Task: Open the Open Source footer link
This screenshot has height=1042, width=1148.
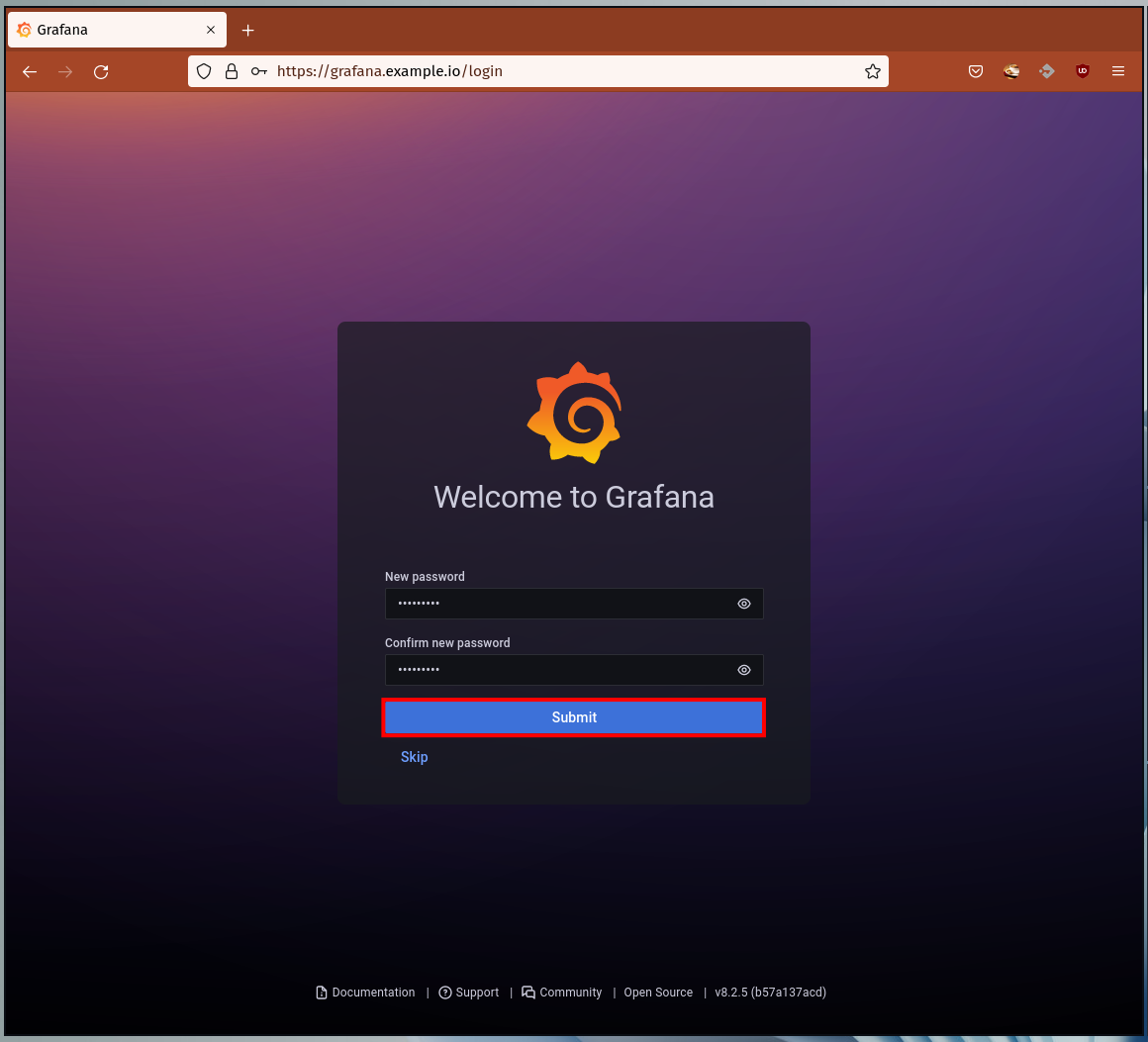Action: pyautogui.click(x=658, y=993)
